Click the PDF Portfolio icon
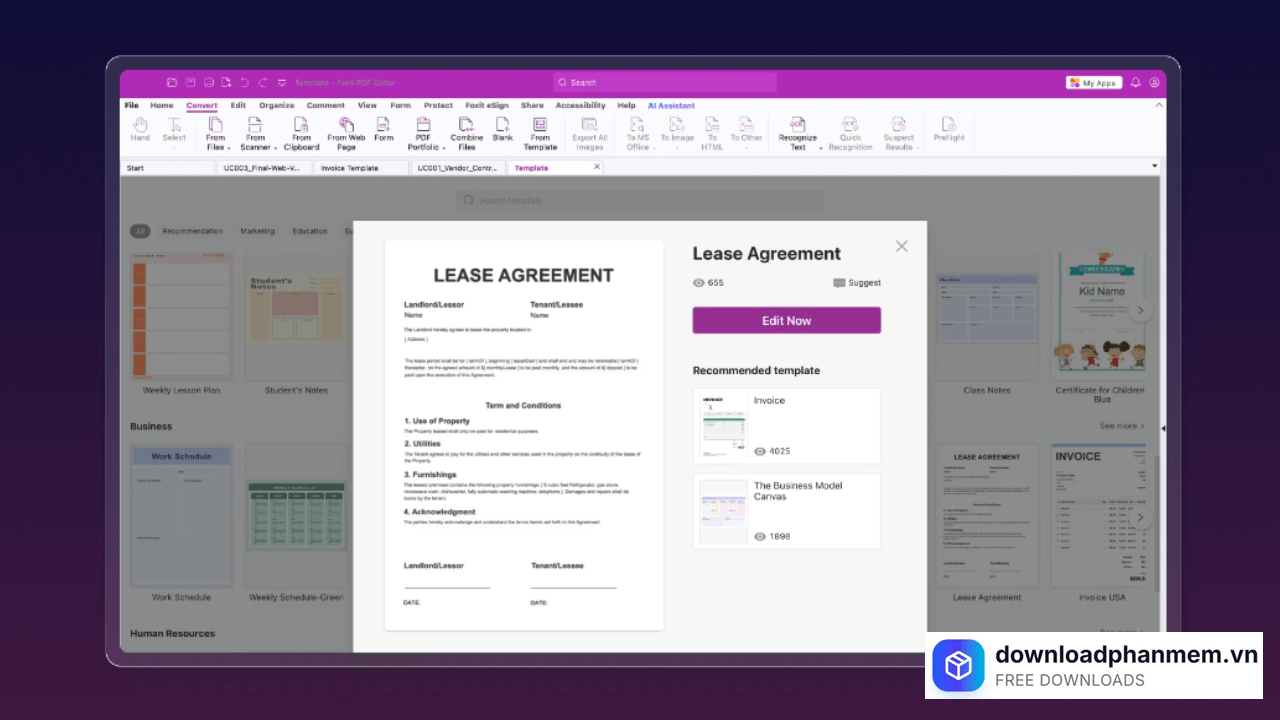1280x720 pixels. click(x=423, y=125)
